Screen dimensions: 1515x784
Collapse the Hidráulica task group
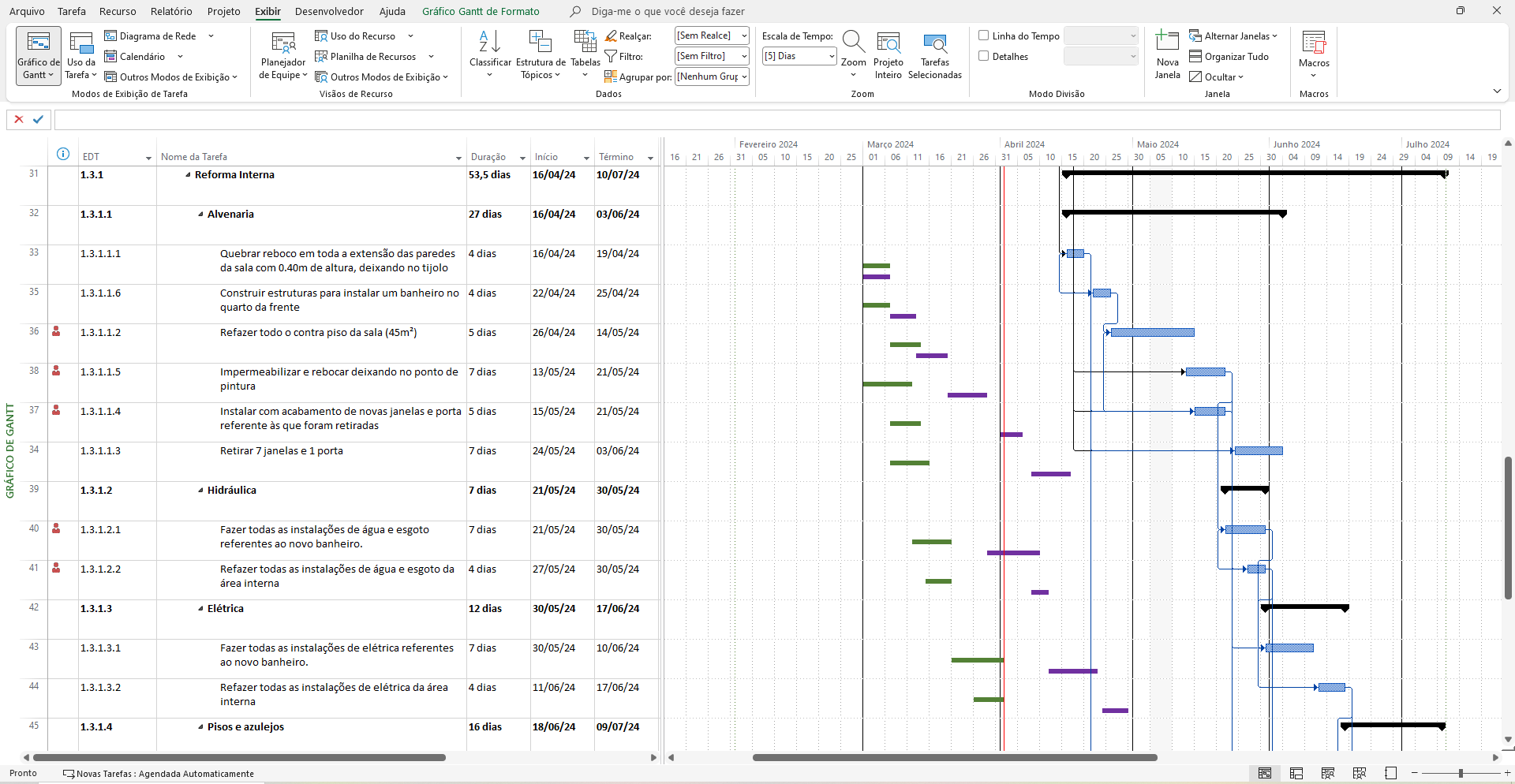(200, 491)
